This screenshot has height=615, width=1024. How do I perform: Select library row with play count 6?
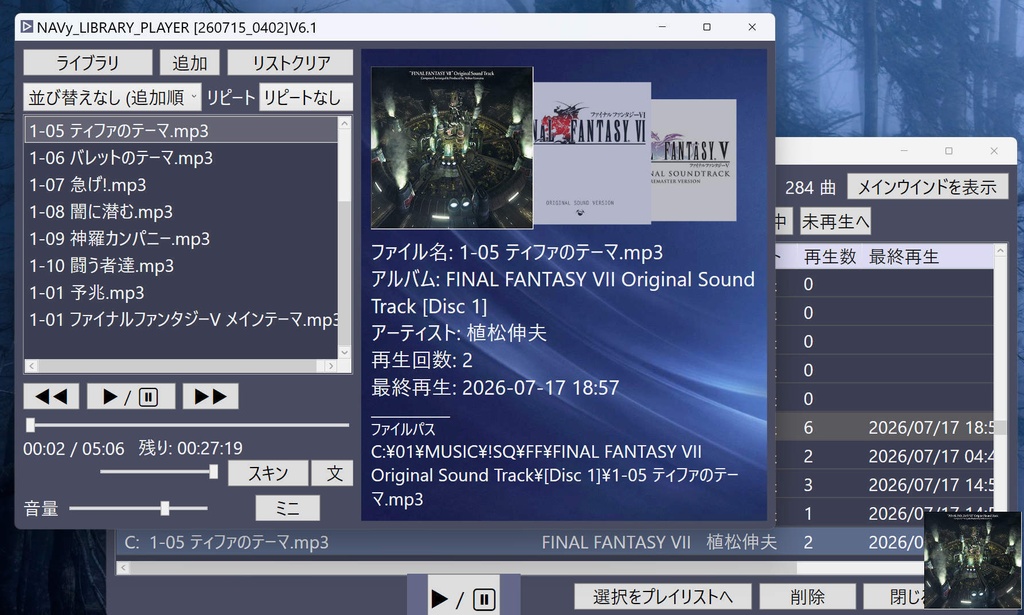(885, 427)
